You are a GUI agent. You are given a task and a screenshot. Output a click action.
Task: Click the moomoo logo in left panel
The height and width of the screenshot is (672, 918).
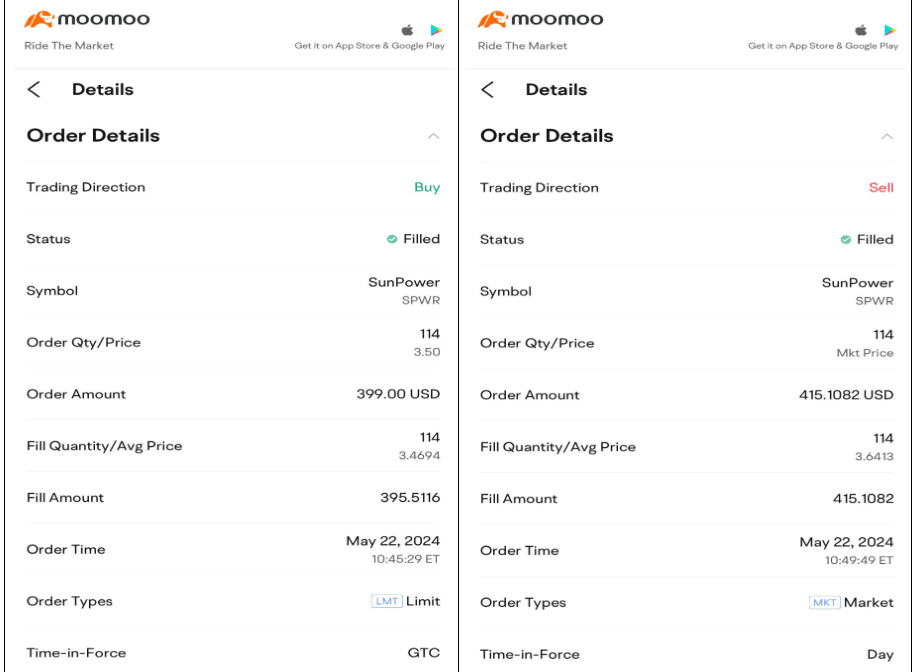[76, 21]
